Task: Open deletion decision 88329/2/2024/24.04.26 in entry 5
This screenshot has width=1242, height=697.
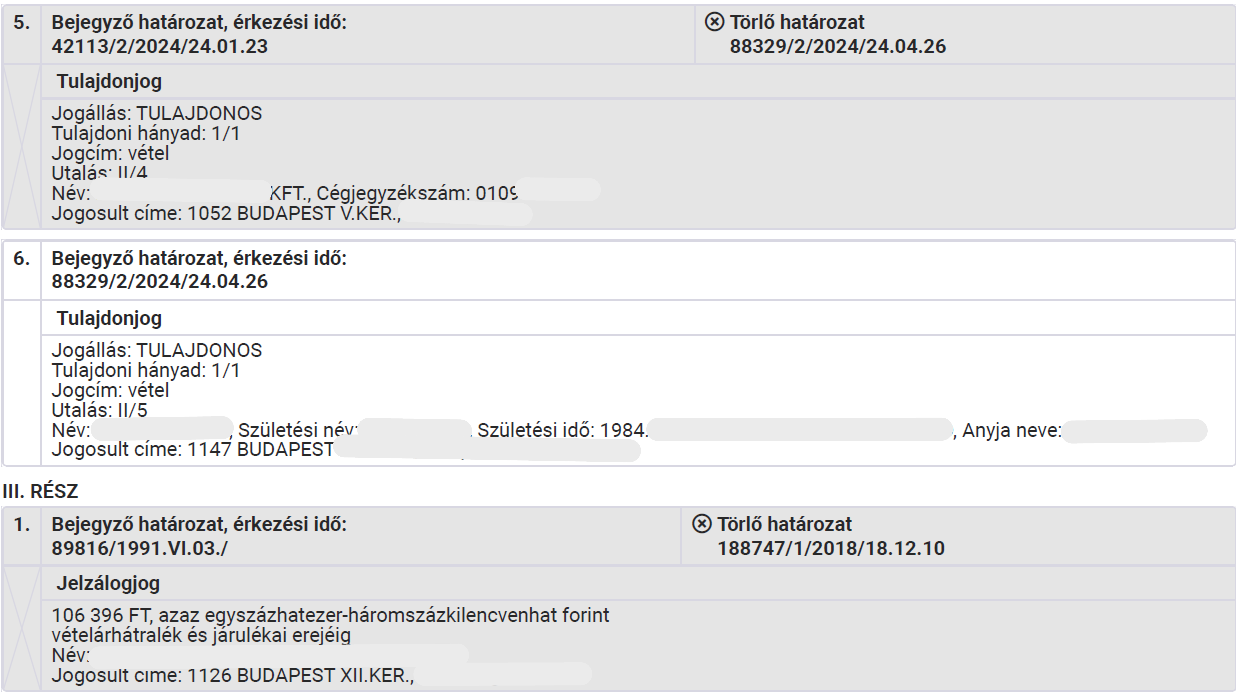Action: (838, 46)
